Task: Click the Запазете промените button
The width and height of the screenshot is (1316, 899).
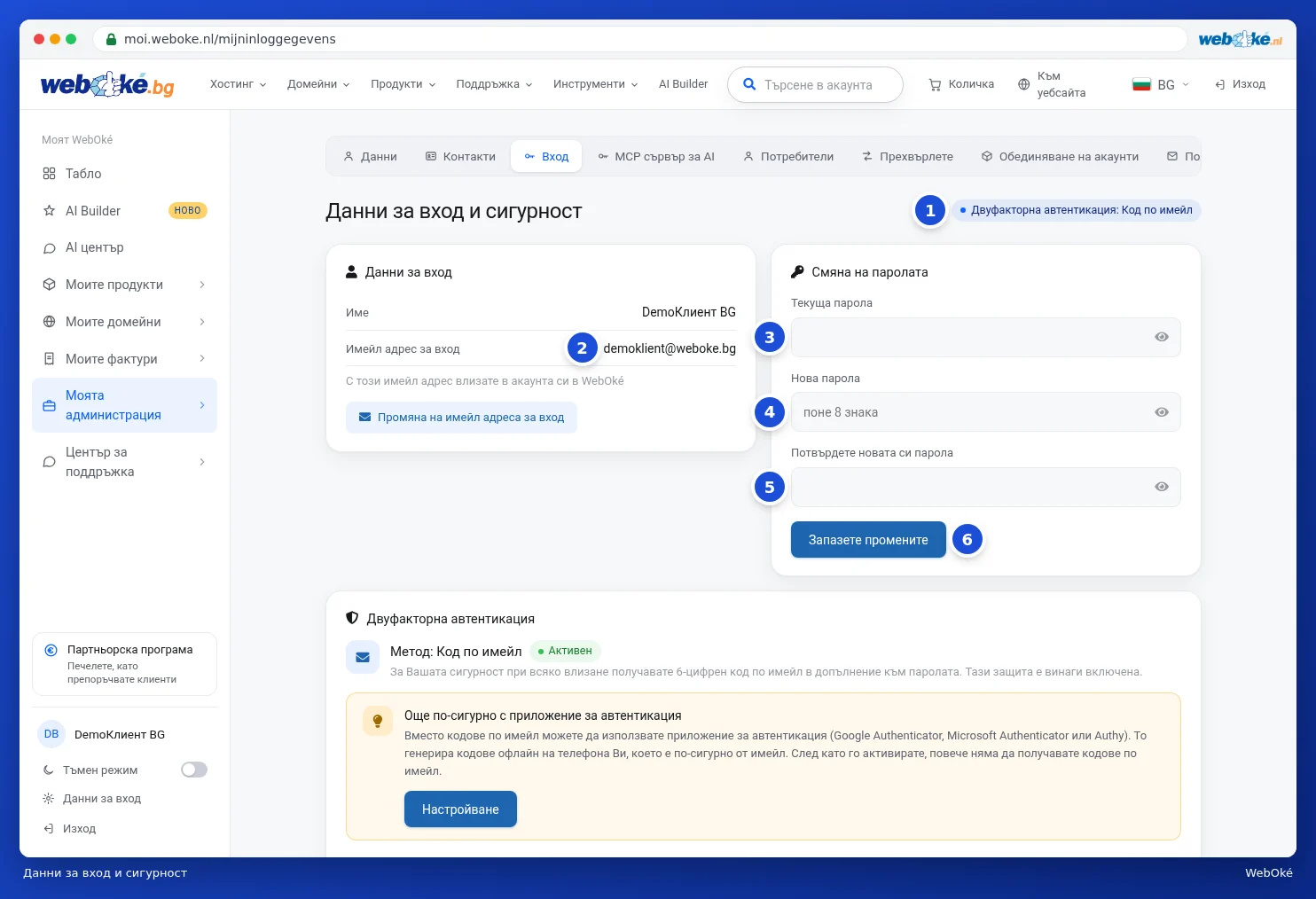Action: [x=868, y=540]
